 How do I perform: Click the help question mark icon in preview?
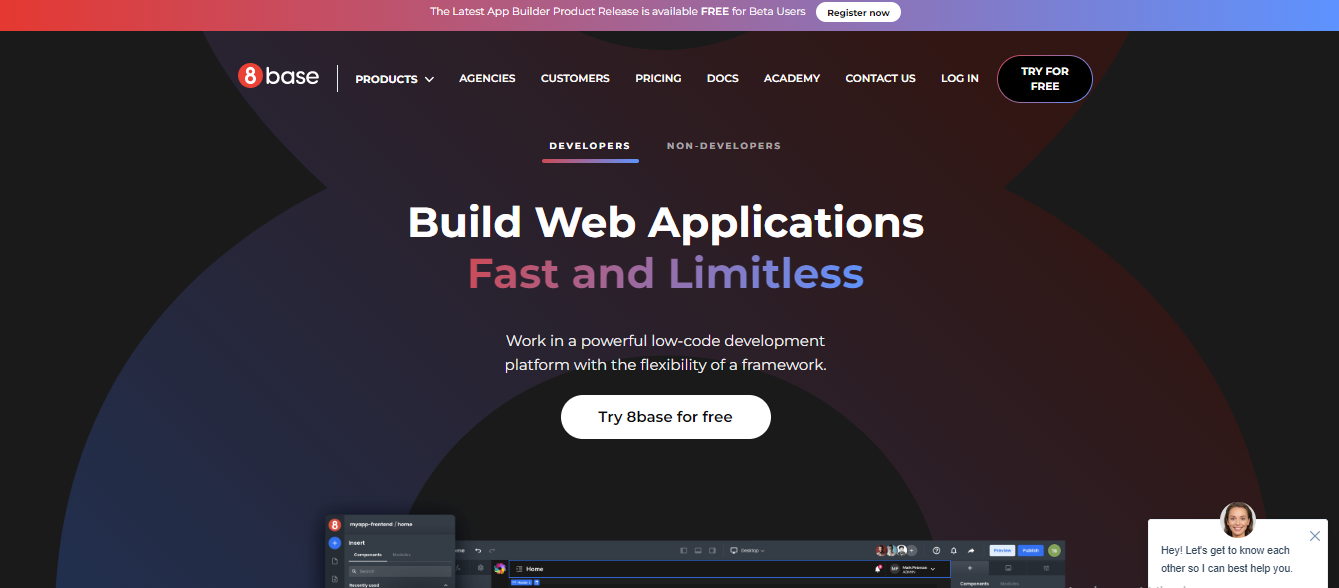(x=936, y=550)
